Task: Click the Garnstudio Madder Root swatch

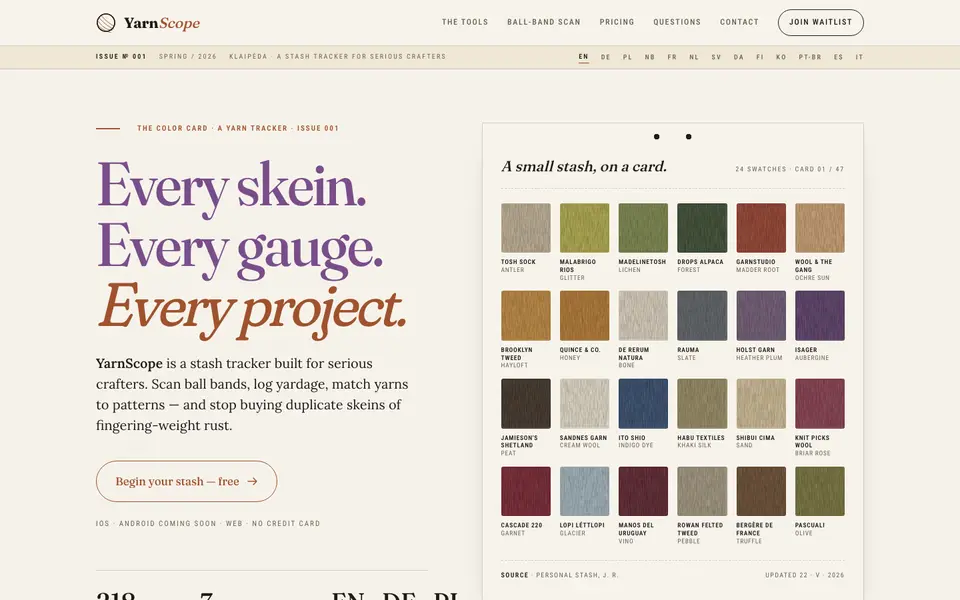Action: [761, 228]
